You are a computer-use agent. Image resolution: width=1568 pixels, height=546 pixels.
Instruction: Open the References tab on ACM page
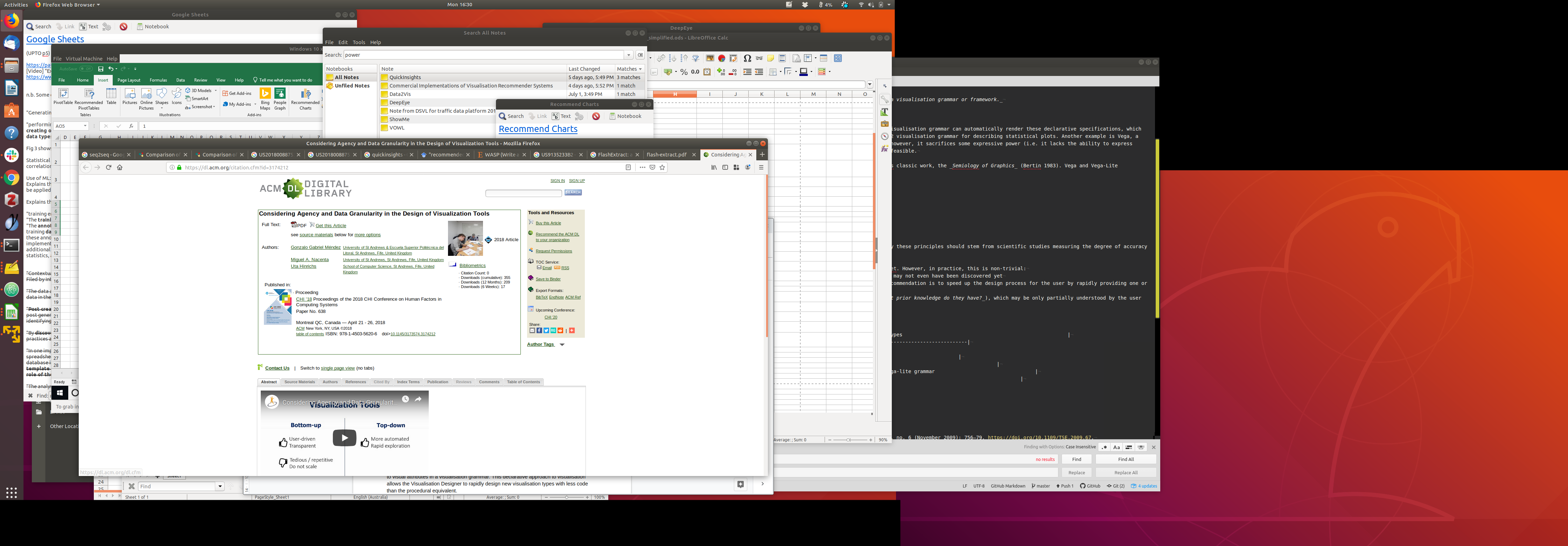click(356, 382)
